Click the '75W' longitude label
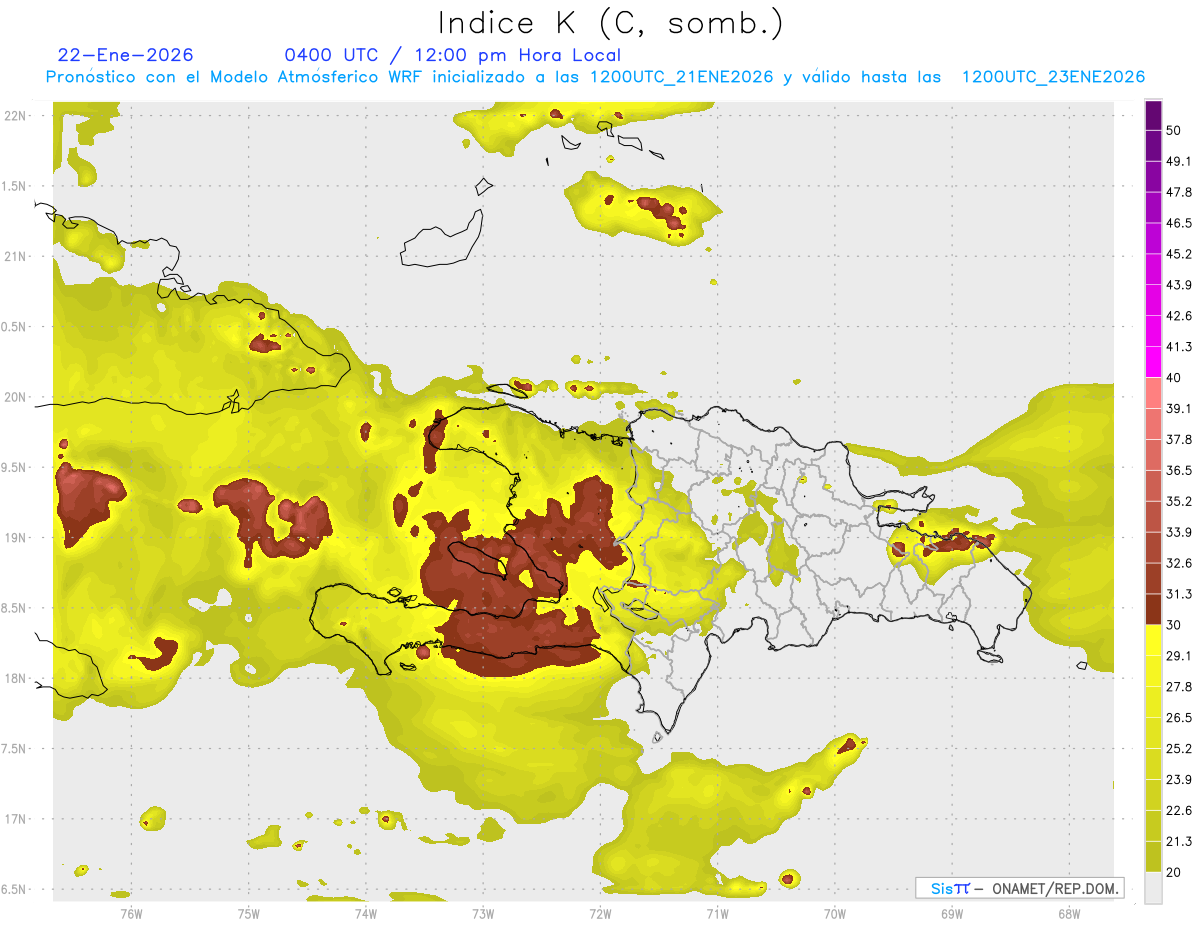This screenshot has width=1200, height=927. tap(248, 913)
